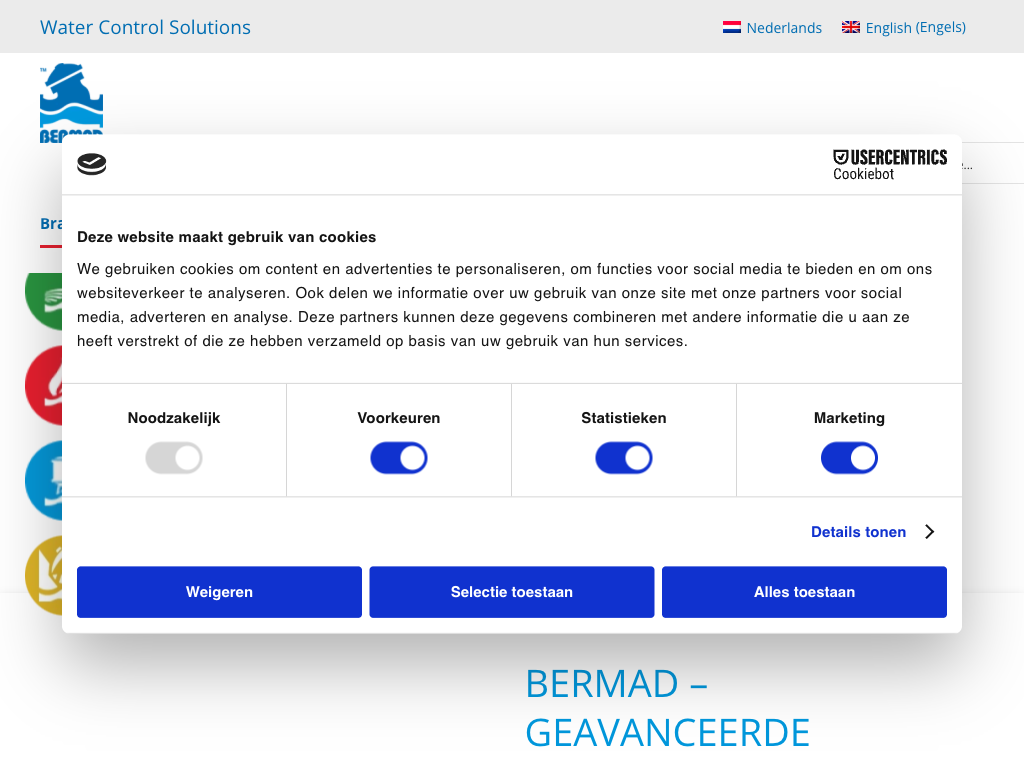Screen dimensions: 1024x768
Task: Select the red circular fire protection icon
Action: tap(44, 386)
